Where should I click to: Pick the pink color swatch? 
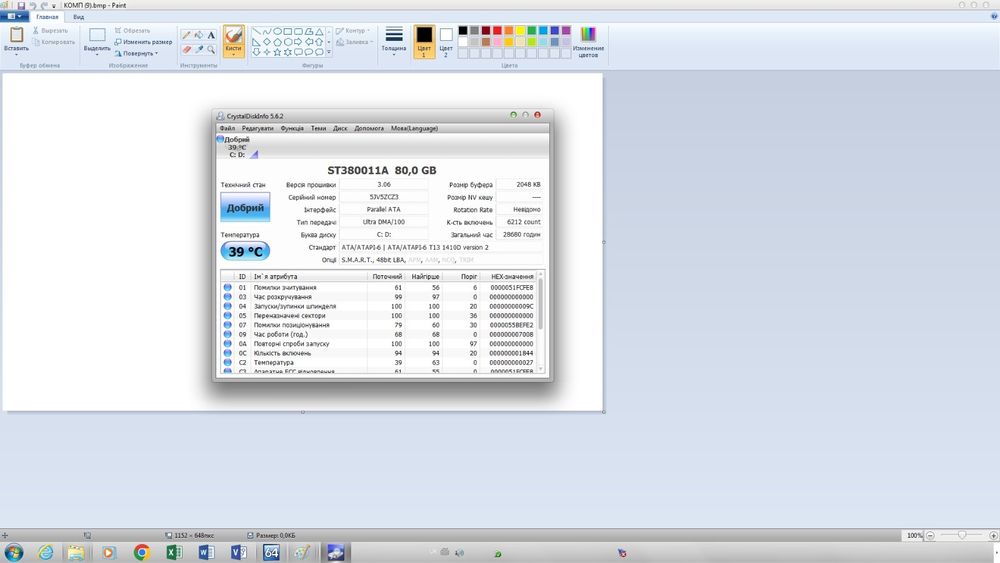click(x=497, y=42)
